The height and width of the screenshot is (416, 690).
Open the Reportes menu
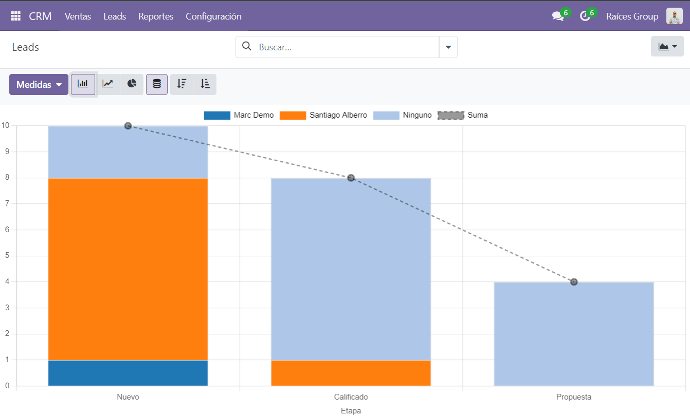tap(155, 17)
